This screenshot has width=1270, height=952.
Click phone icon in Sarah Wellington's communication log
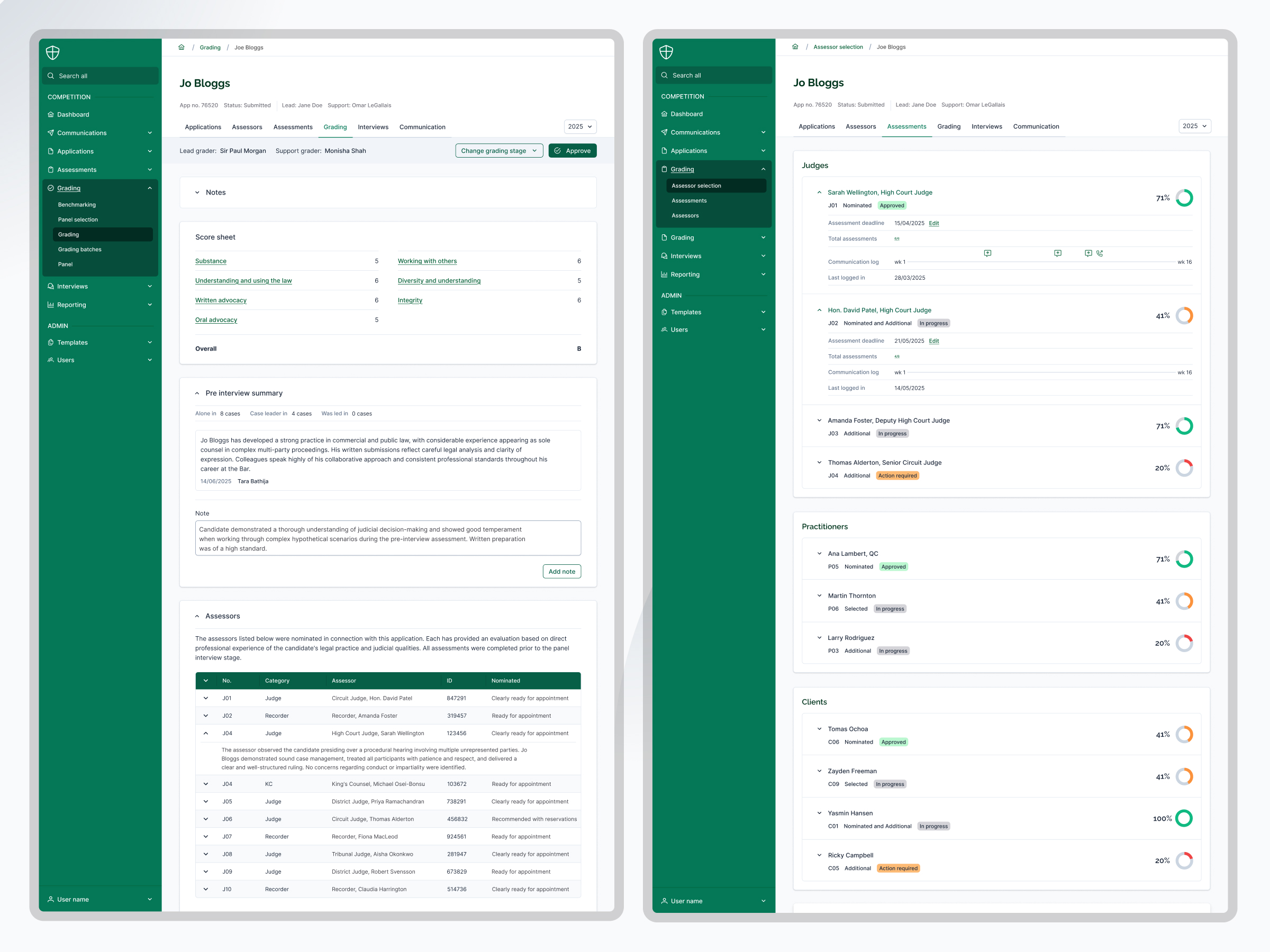[x=1100, y=253]
